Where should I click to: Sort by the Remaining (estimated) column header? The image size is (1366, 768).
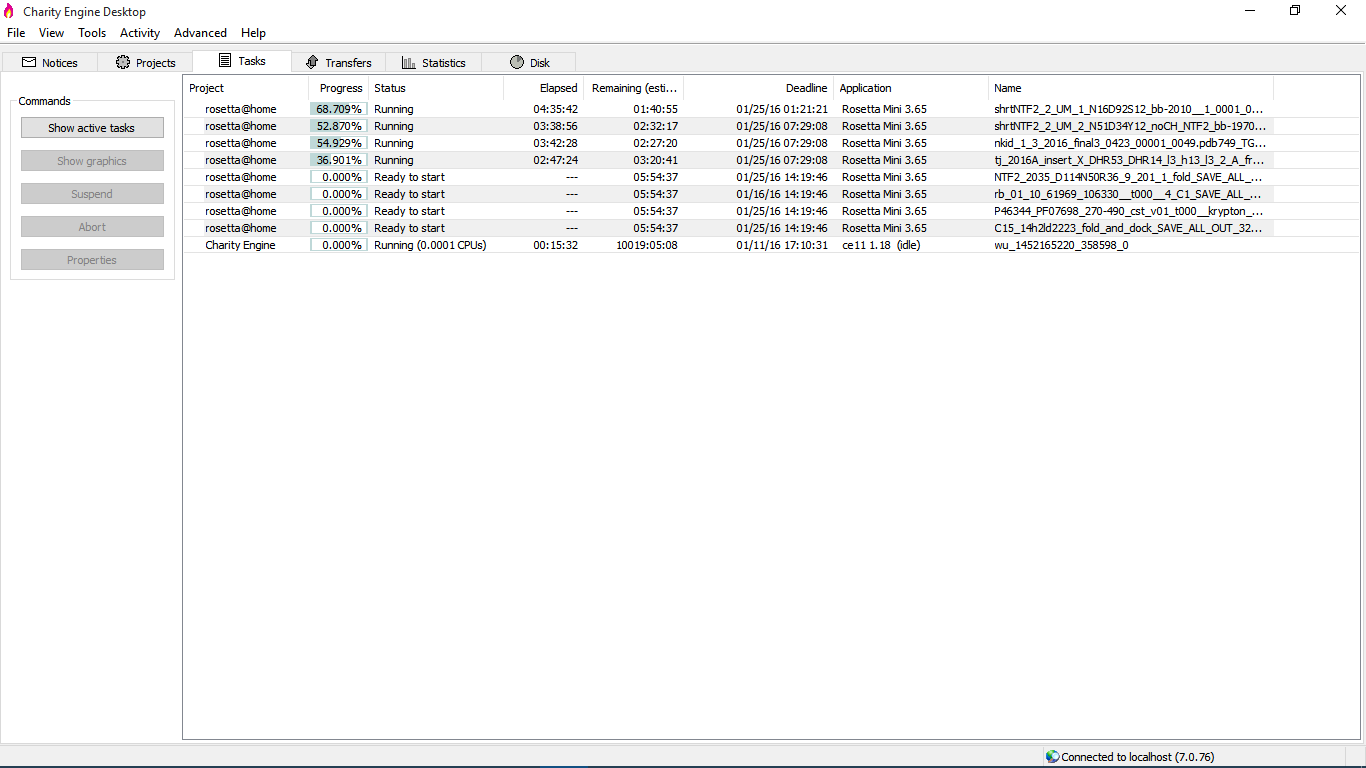(633, 88)
